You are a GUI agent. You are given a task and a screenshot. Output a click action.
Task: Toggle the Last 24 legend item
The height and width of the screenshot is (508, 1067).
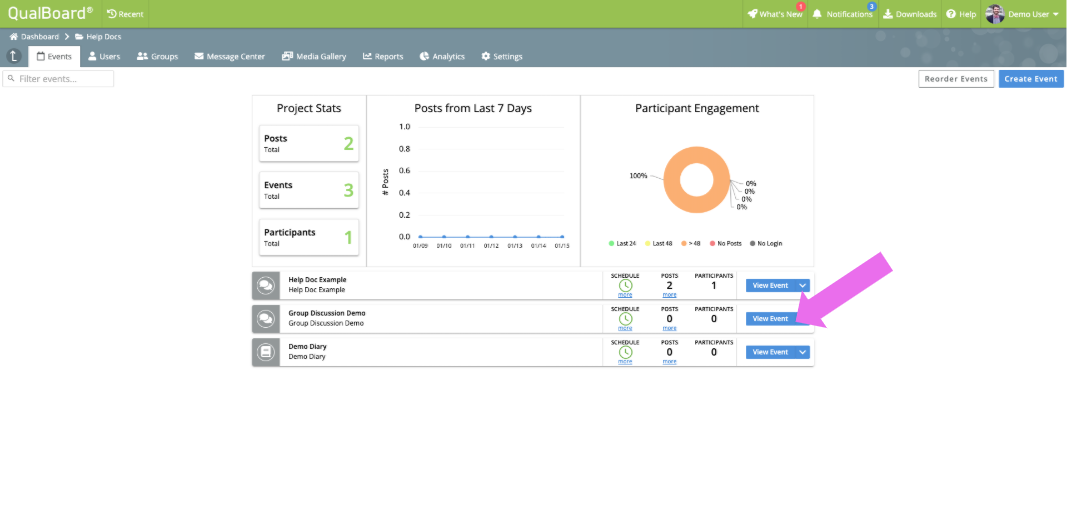623,243
